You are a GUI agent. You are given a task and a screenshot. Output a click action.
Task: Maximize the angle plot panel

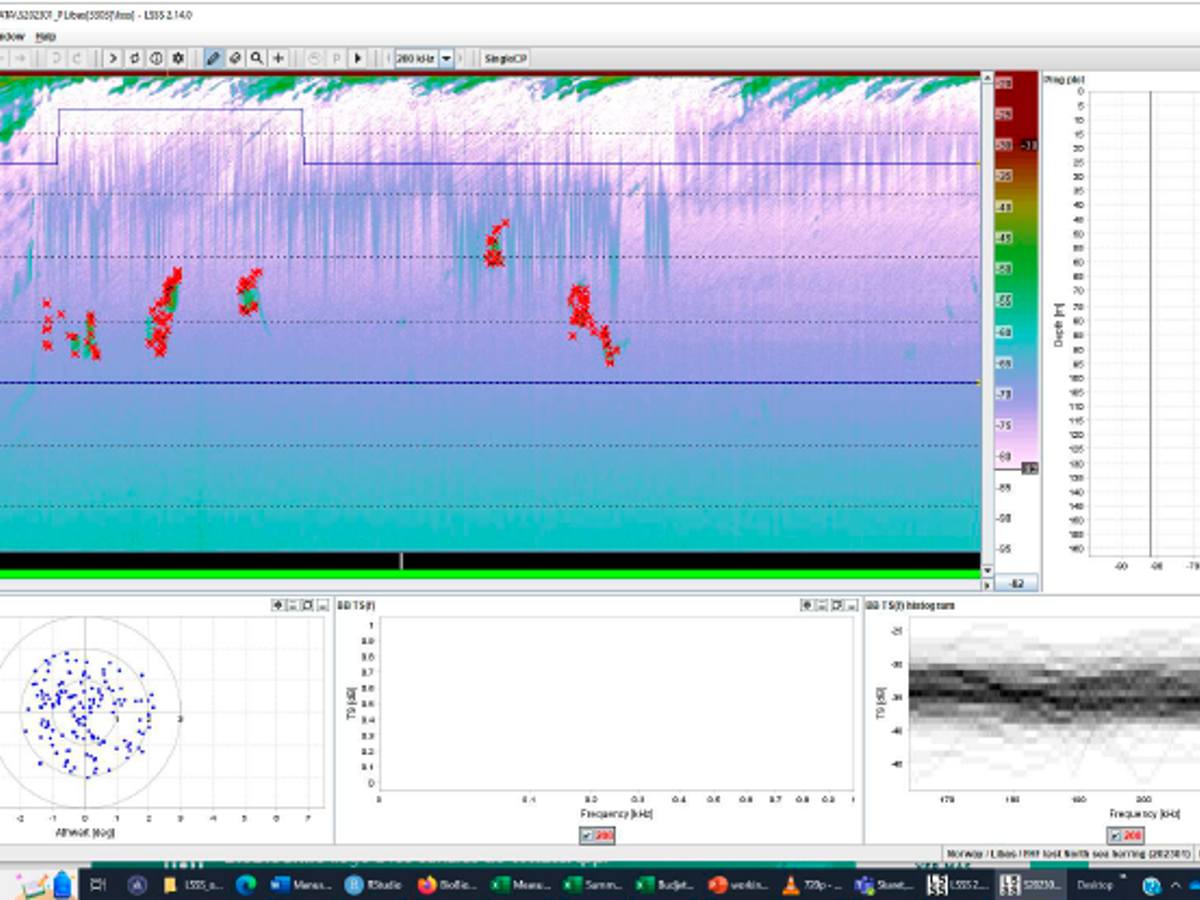(x=307, y=605)
